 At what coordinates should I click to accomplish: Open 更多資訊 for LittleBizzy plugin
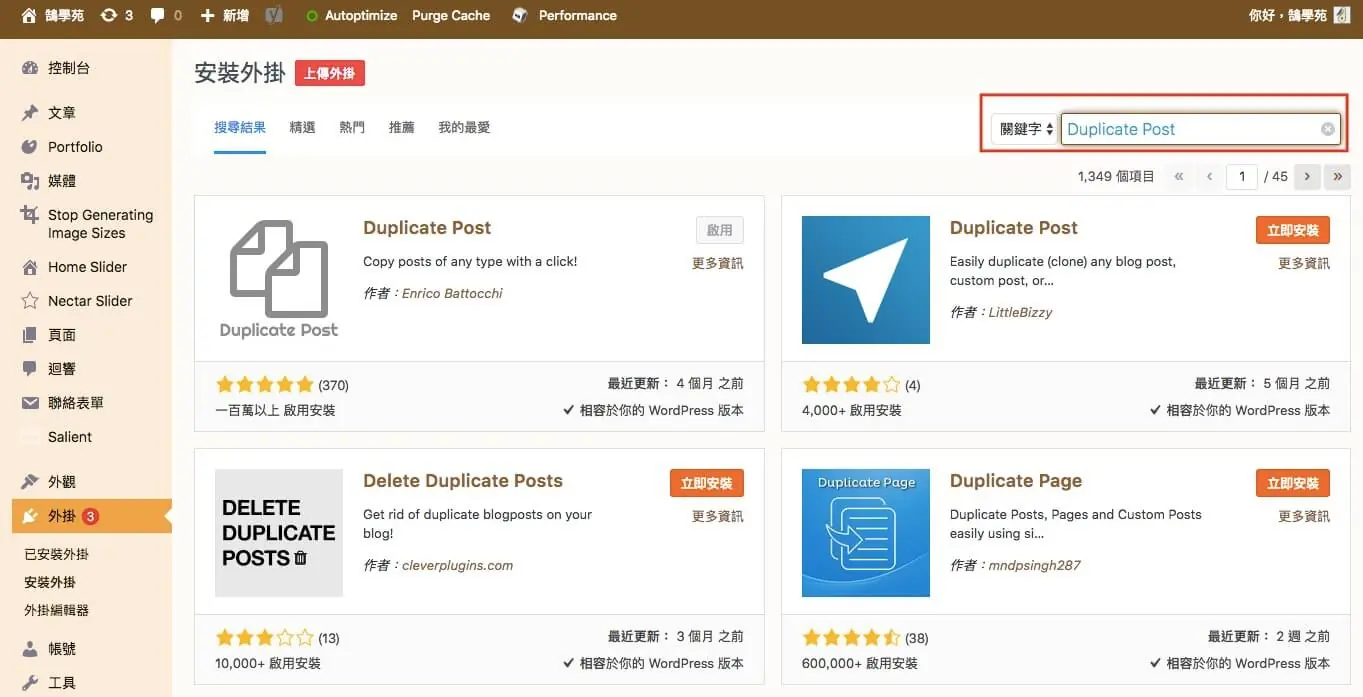coord(1304,264)
